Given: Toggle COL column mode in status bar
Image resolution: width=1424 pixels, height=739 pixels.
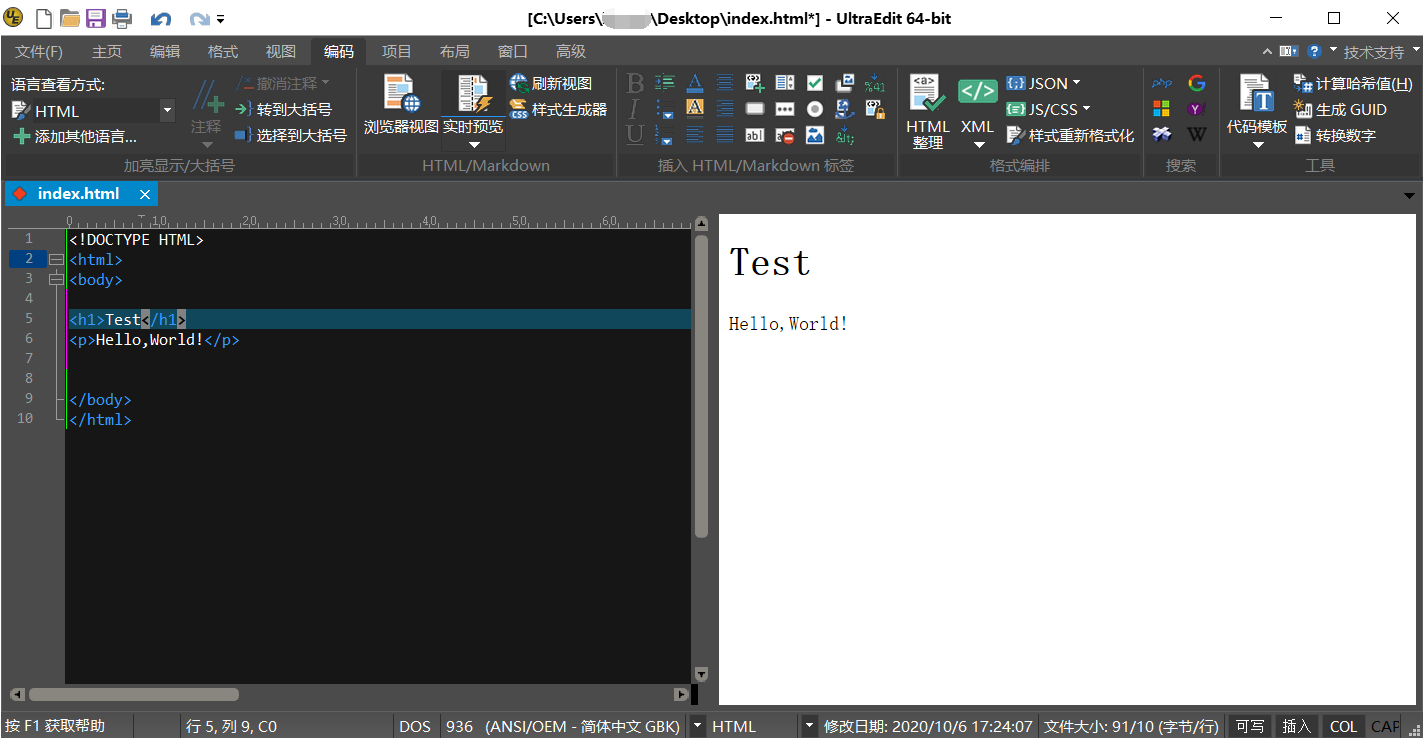Looking at the screenshot, I should 1343,726.
